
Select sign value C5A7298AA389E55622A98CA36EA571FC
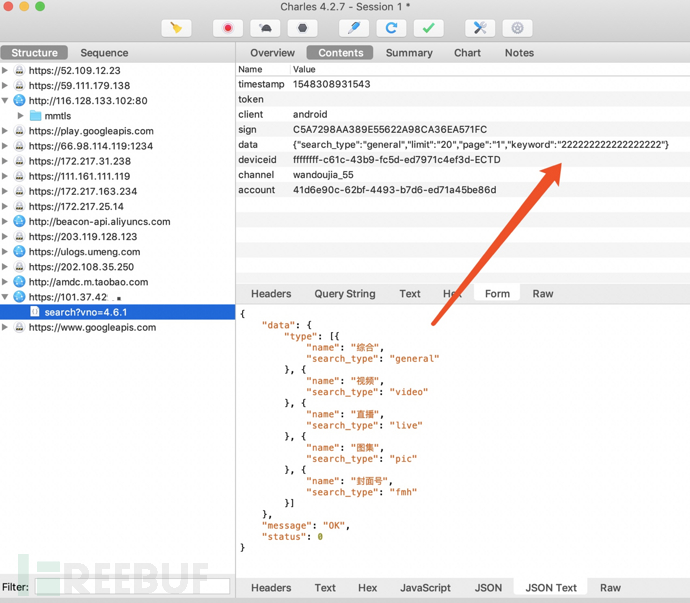[x=390, y=129]
